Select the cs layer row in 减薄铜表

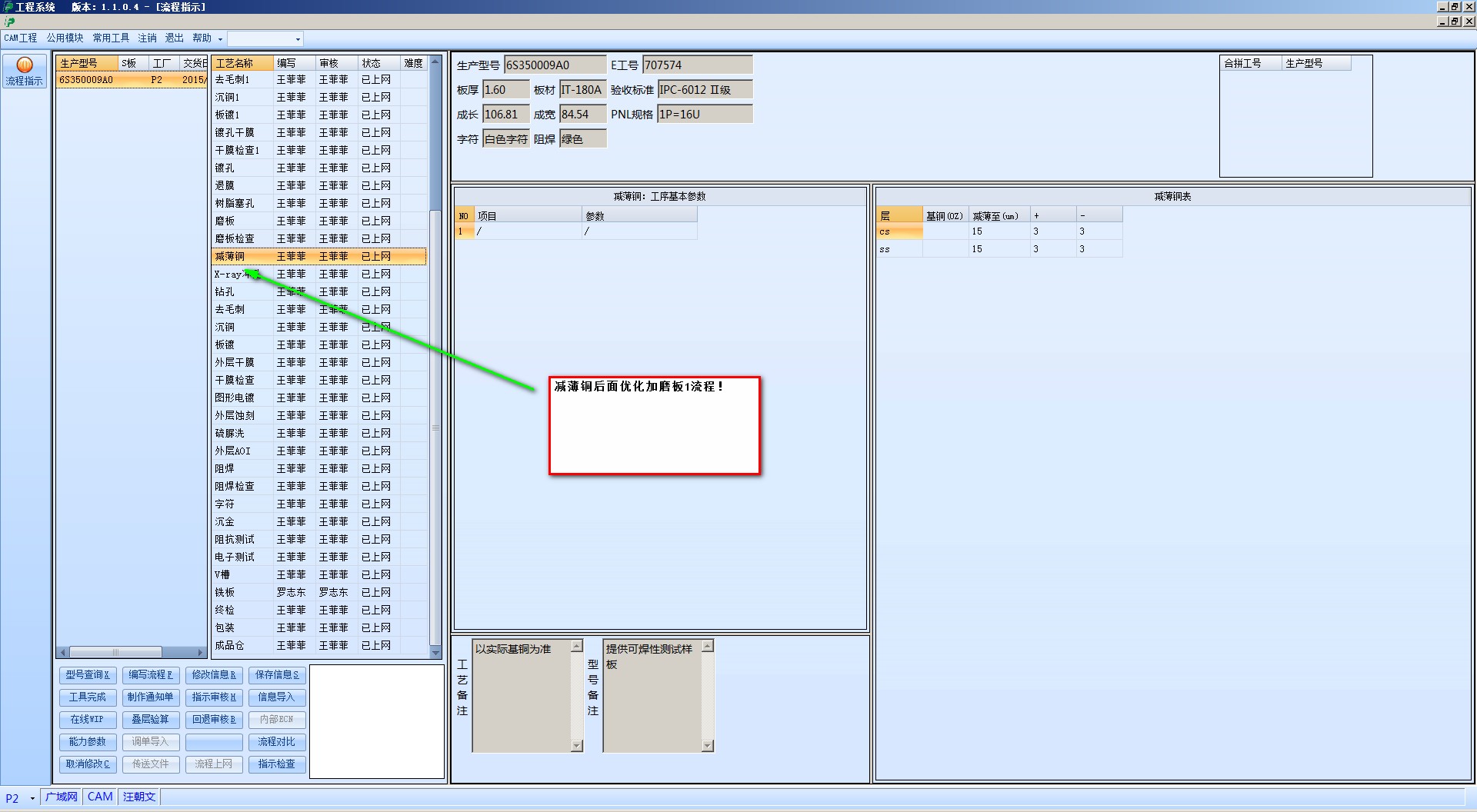point(999,231)
